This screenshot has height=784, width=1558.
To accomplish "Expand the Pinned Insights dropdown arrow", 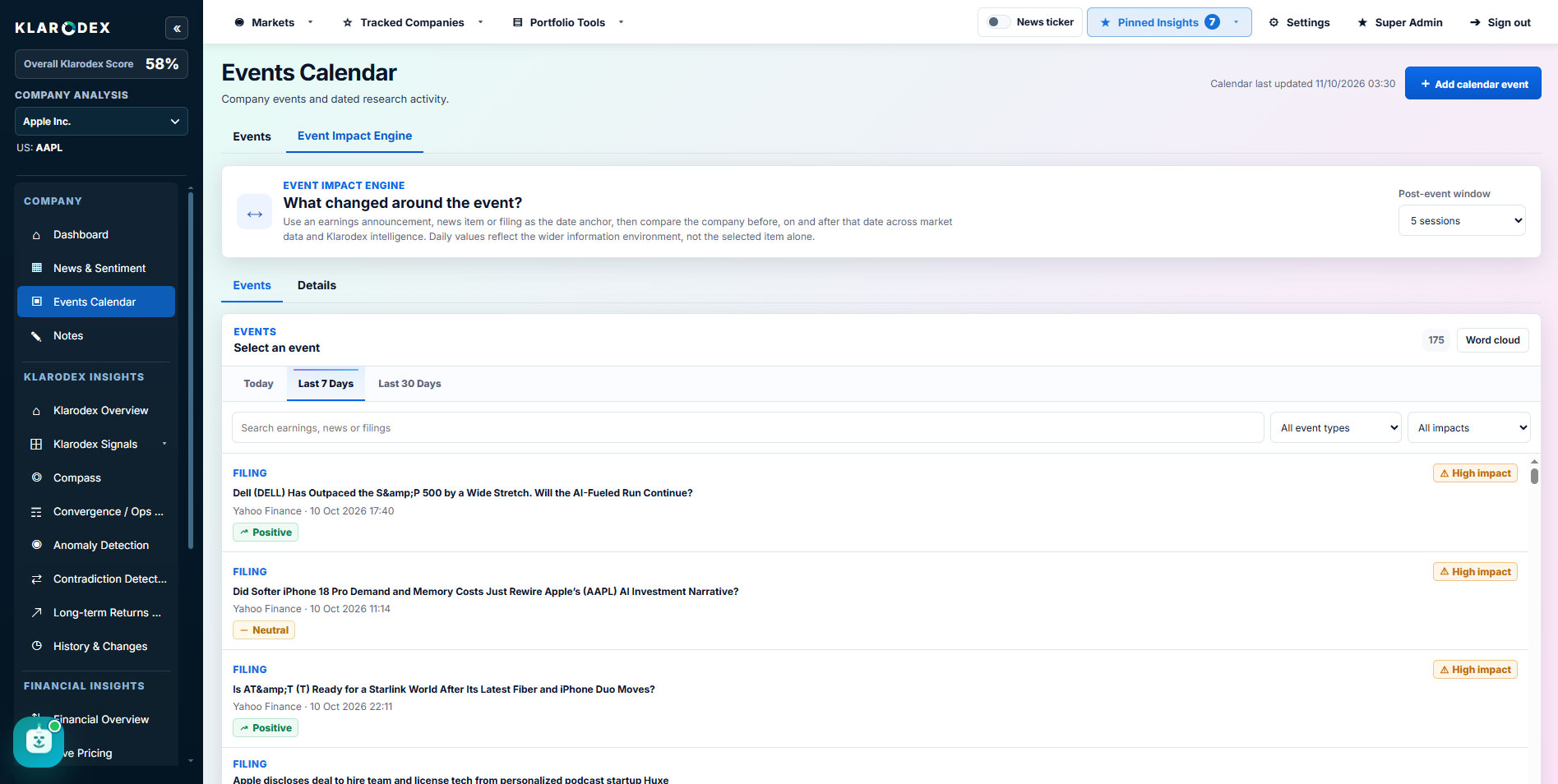I will tap(1236, 22).
